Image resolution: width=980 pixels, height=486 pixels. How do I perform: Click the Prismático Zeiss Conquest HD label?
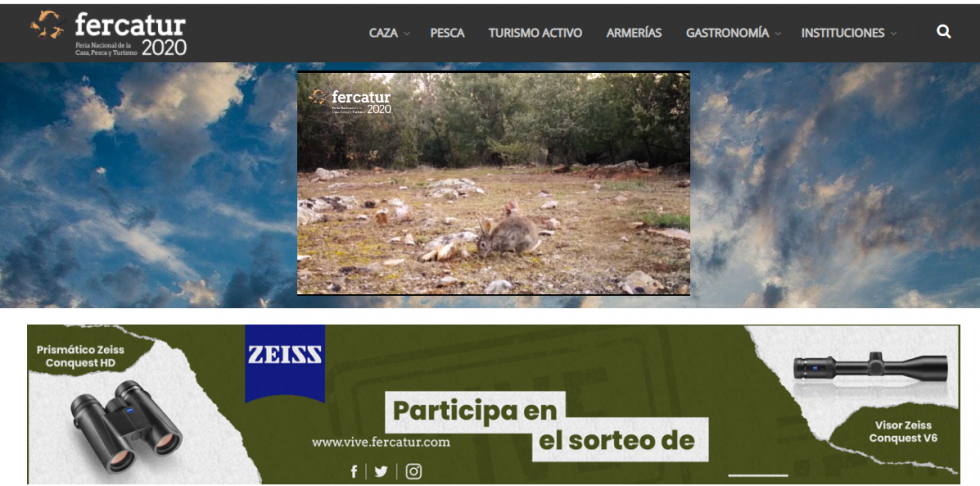[81, 356]
